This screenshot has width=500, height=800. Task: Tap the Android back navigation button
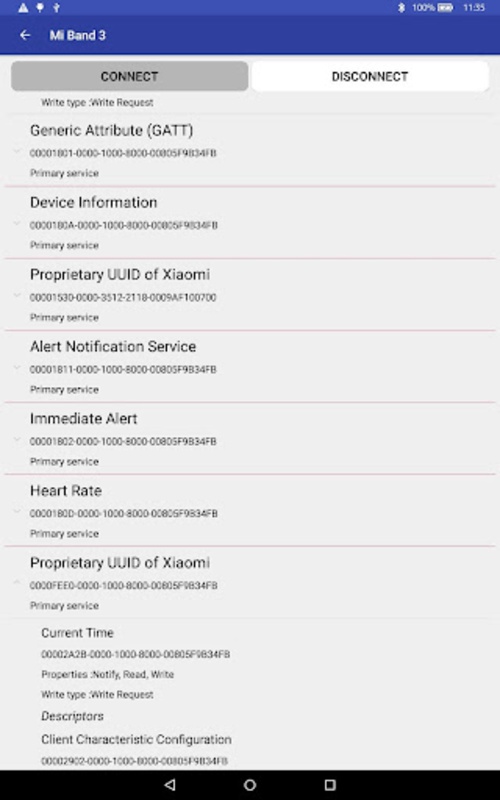pyautogui.click(x=170, y=785)
